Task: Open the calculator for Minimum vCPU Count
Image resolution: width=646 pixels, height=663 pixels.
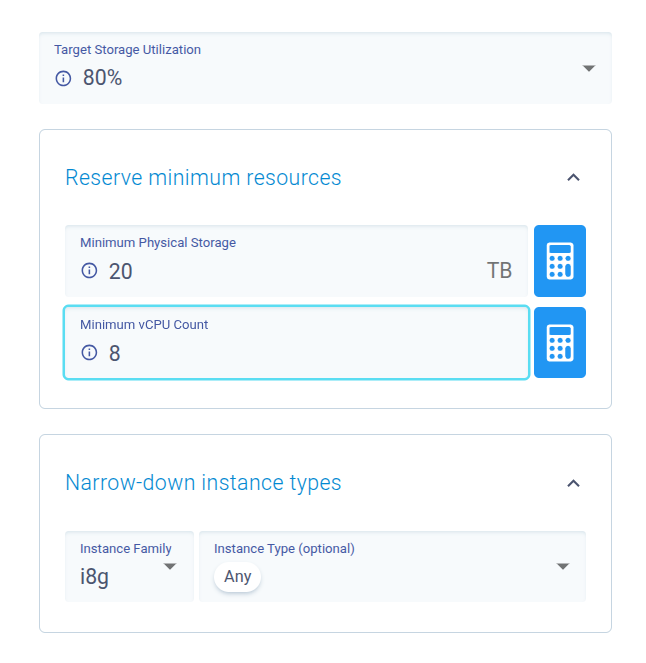Action: [x=560, y=343]
